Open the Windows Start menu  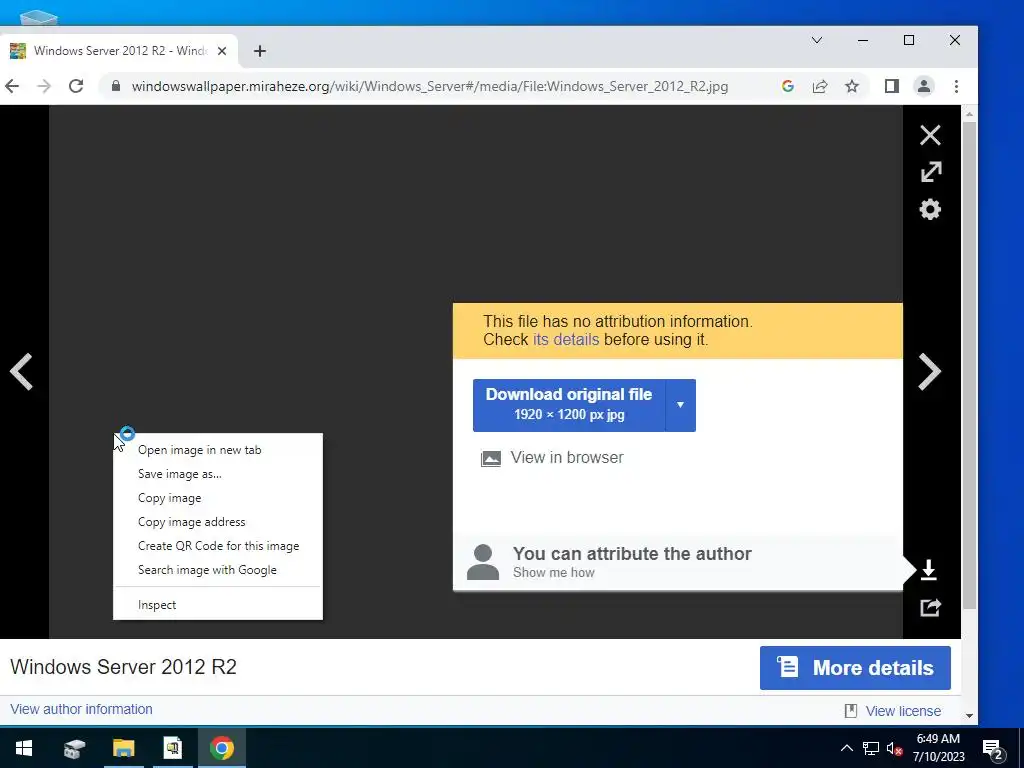[24, 748]
